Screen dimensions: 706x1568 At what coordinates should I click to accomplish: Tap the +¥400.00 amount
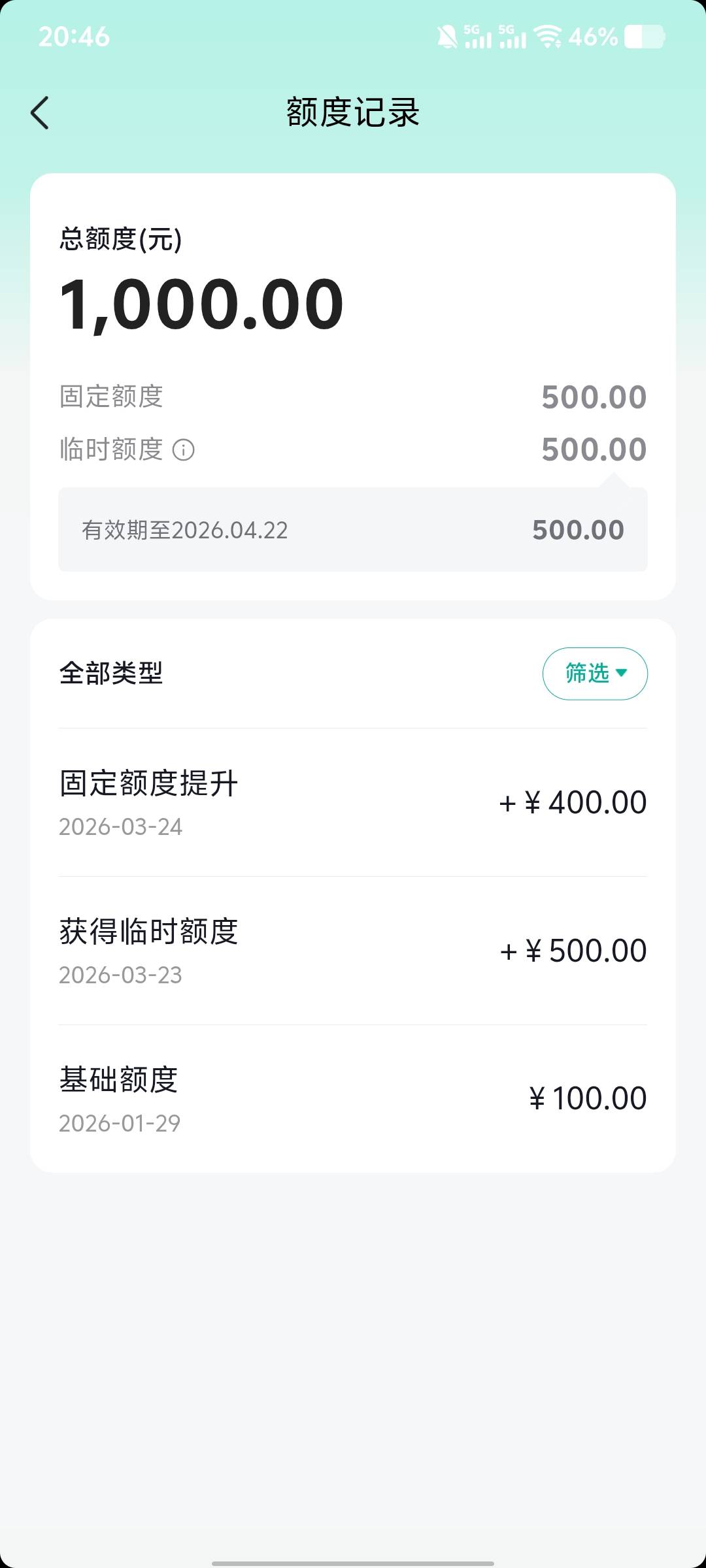573,802
